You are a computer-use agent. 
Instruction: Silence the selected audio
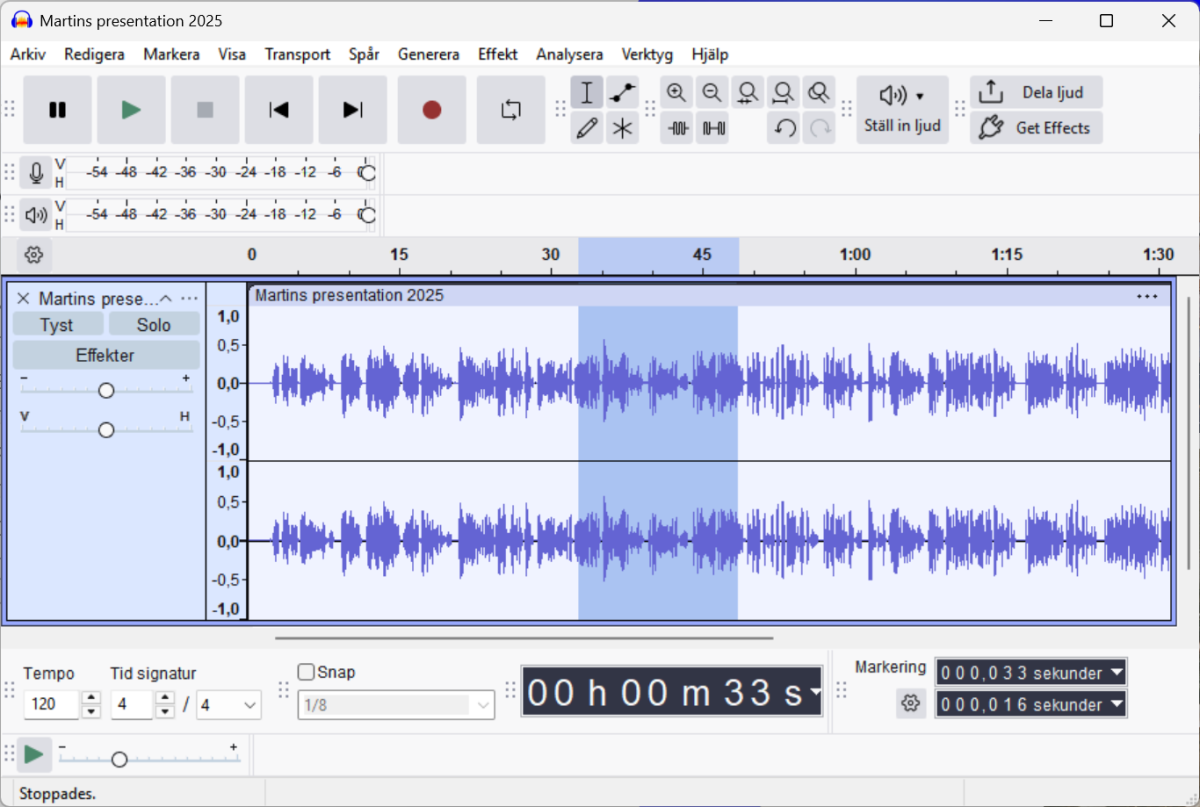click(712, 128)
